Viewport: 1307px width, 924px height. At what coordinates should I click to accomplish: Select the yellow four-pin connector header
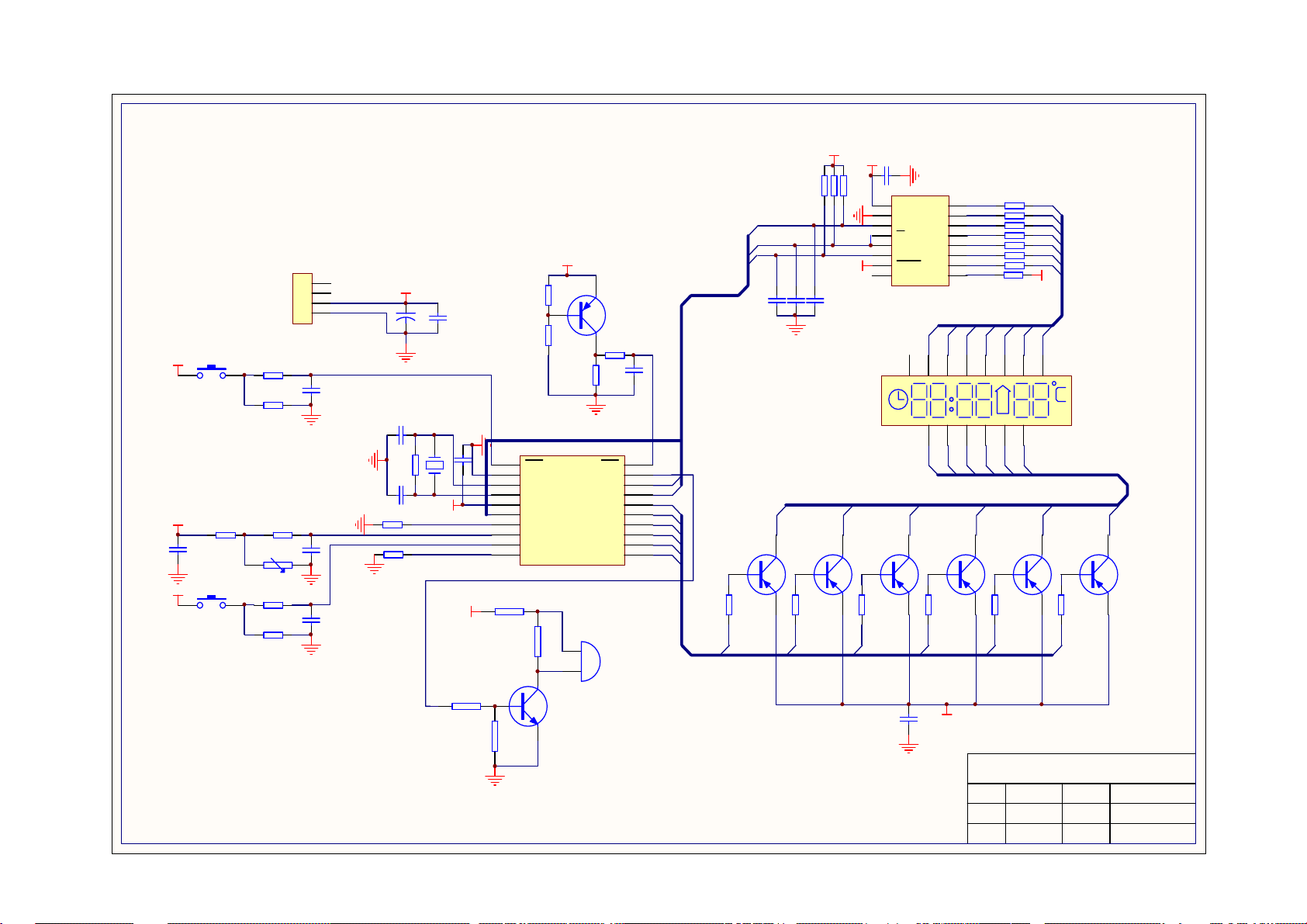pos(303,298)
